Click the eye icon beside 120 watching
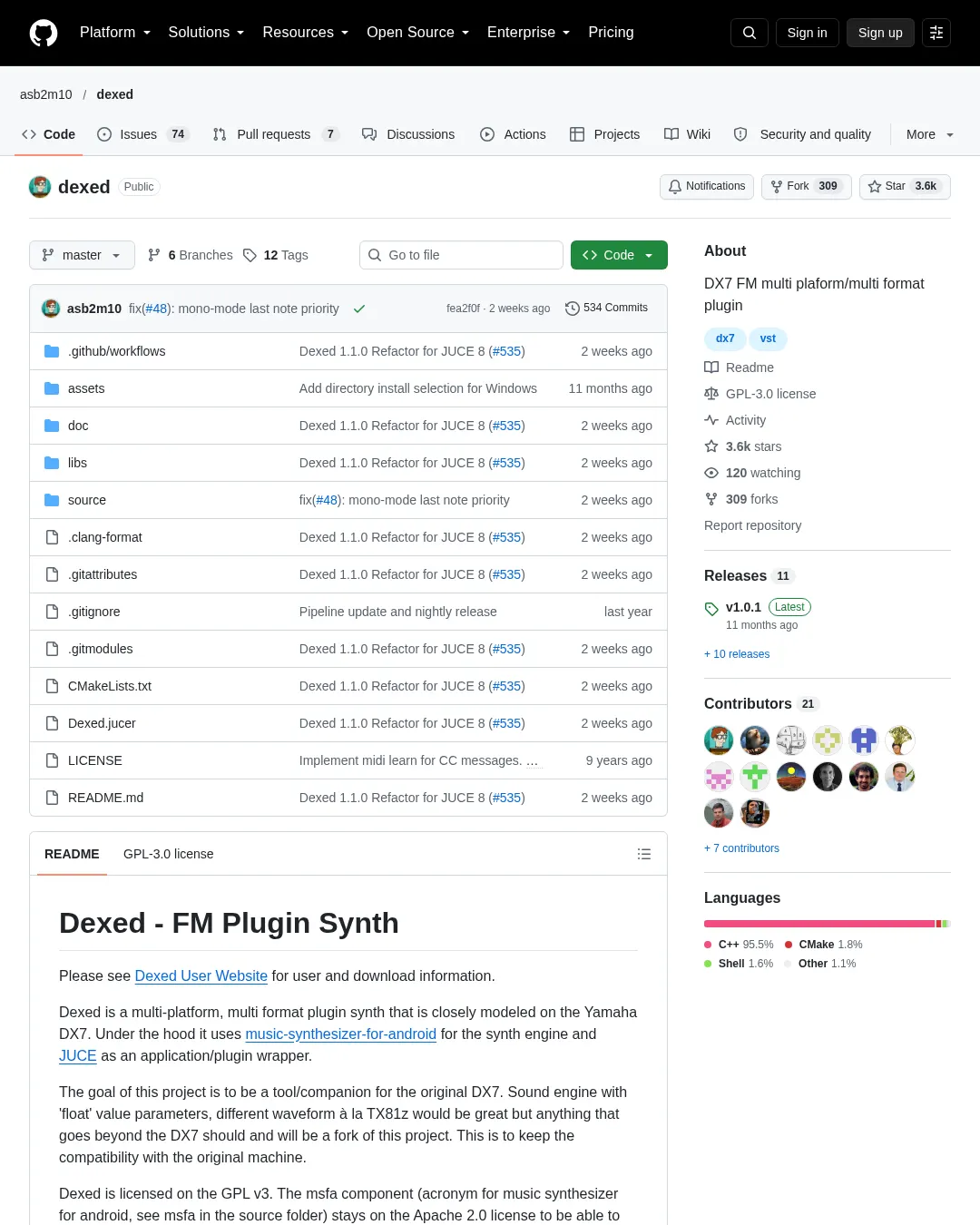 [711, 473]
